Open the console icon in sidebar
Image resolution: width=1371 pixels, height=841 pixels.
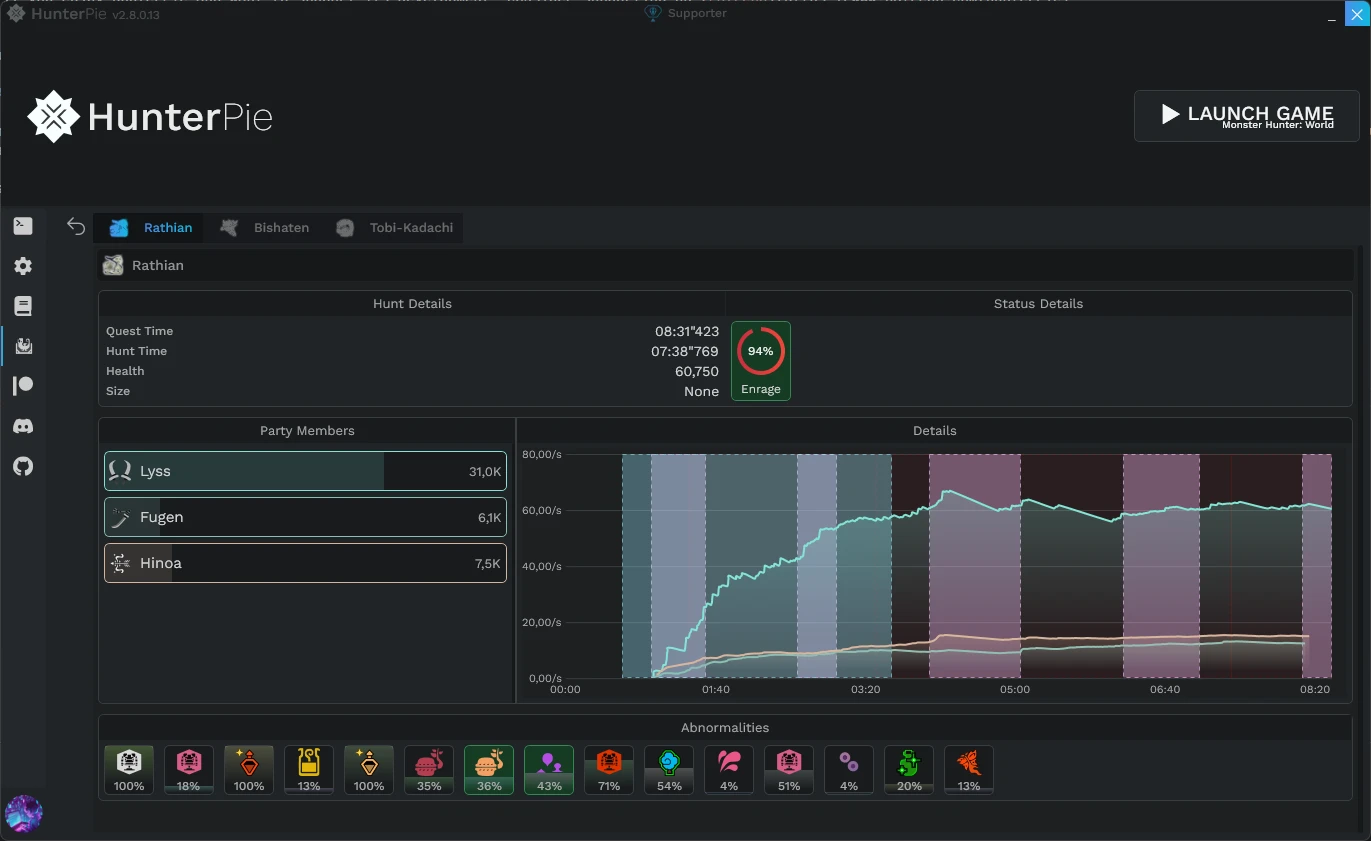pyautogui.click(x=23, y=226)
